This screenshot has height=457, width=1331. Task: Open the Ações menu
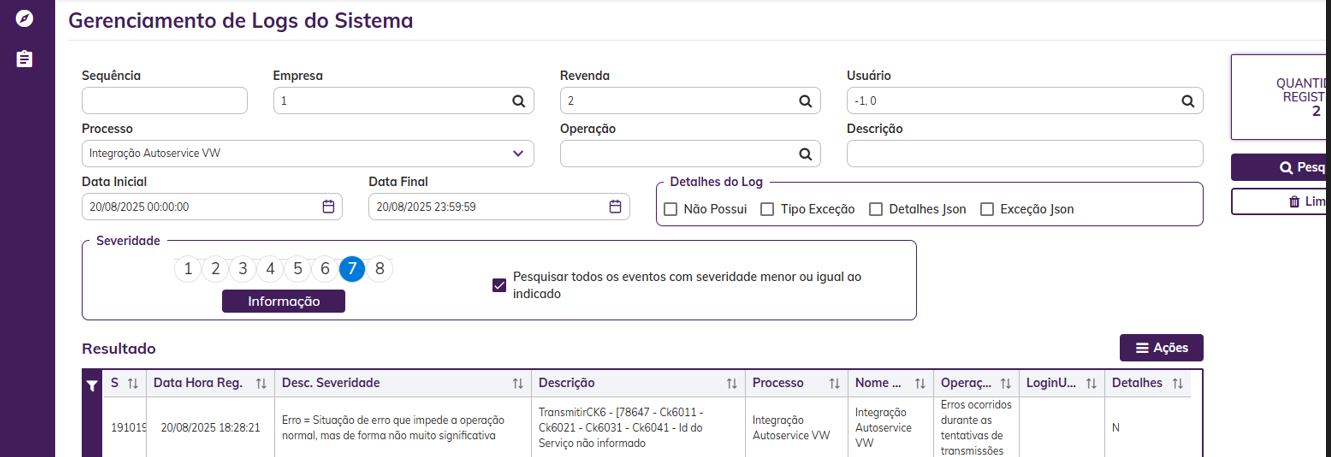point(1161,348)
